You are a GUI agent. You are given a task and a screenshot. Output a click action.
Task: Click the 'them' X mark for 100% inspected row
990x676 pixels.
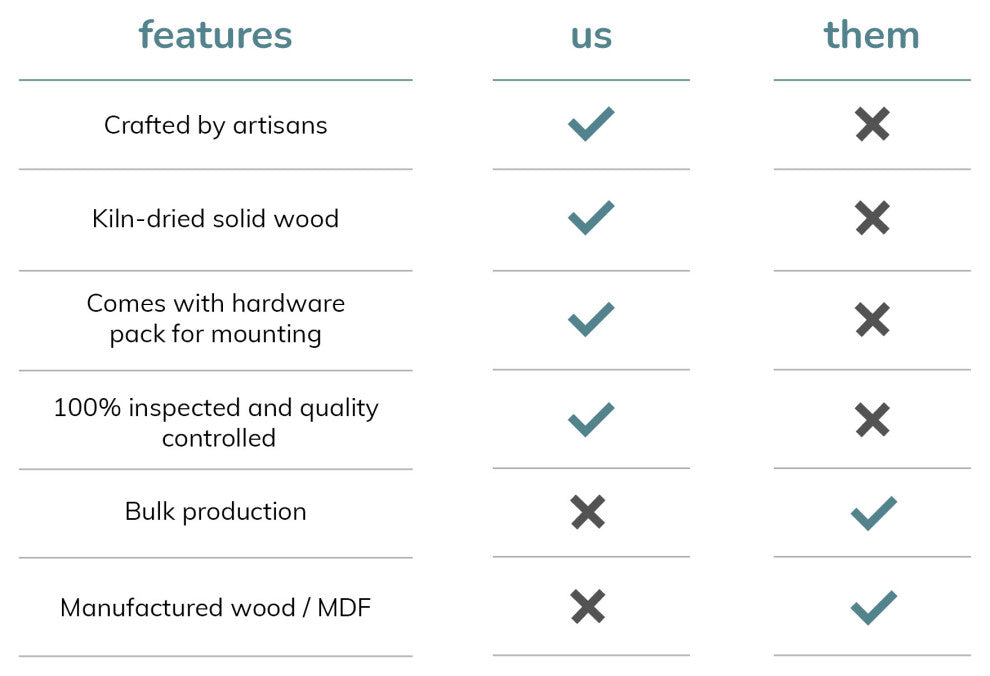point(873,420)
